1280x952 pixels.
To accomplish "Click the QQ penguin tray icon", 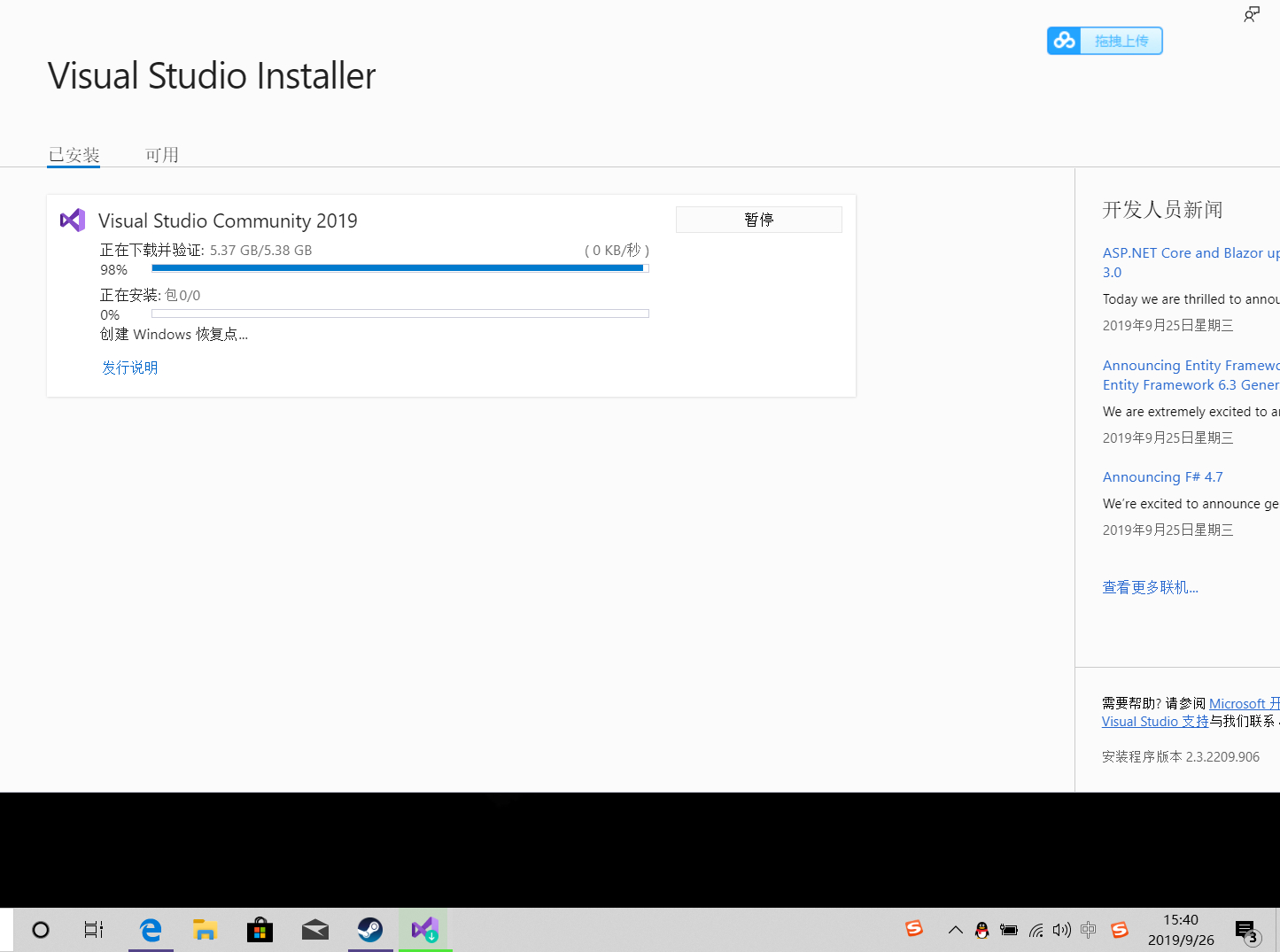I will pos(981,930).
